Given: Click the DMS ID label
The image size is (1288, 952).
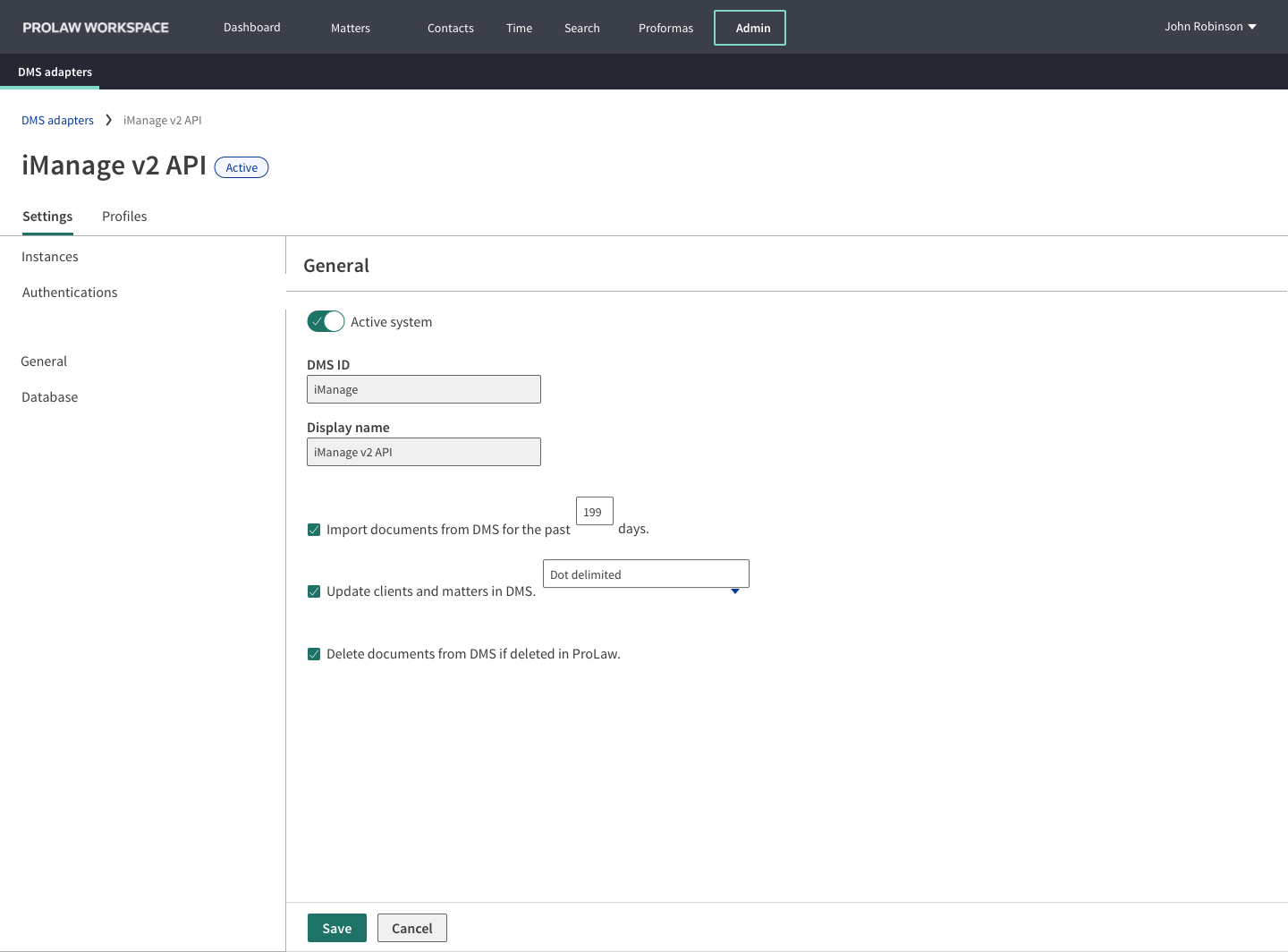Looking at the screenshot, I should [x=328, y=365].
